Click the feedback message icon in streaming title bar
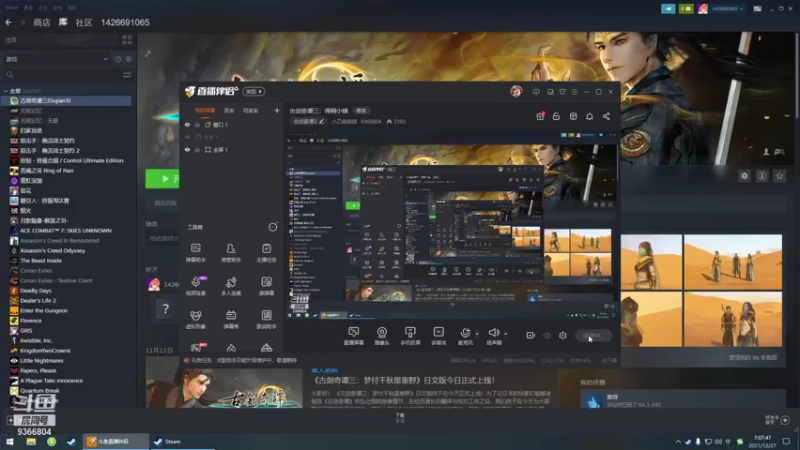Screen dimensions: 800x450 536,92
